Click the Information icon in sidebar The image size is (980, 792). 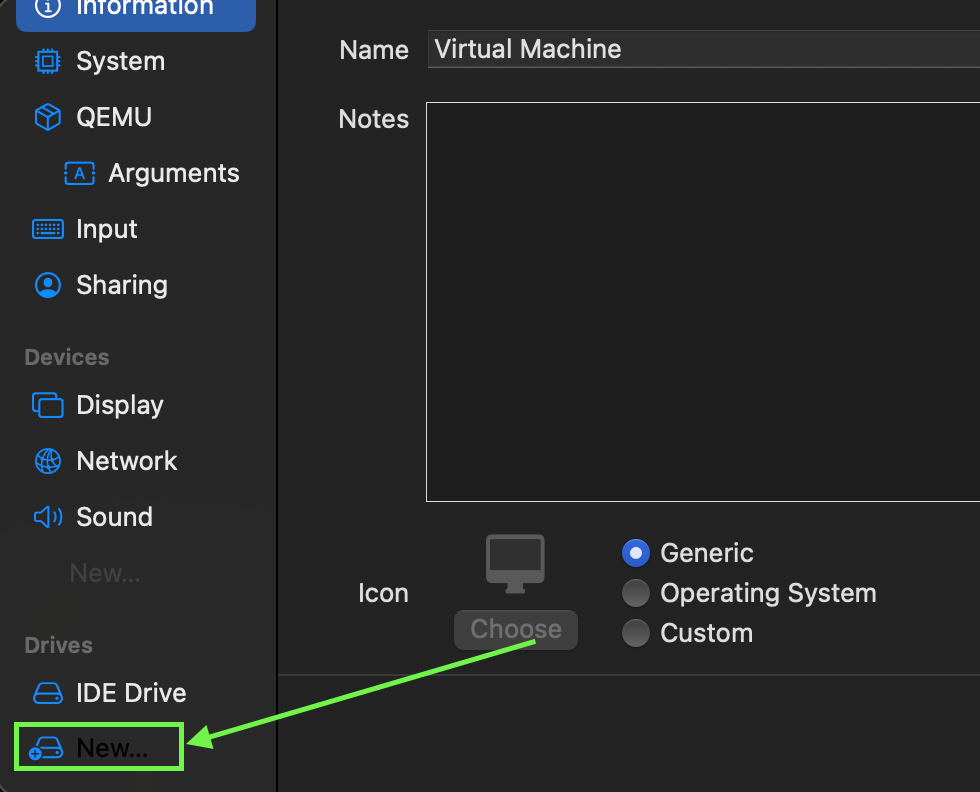pyautogui.click(x=47, y=8)
